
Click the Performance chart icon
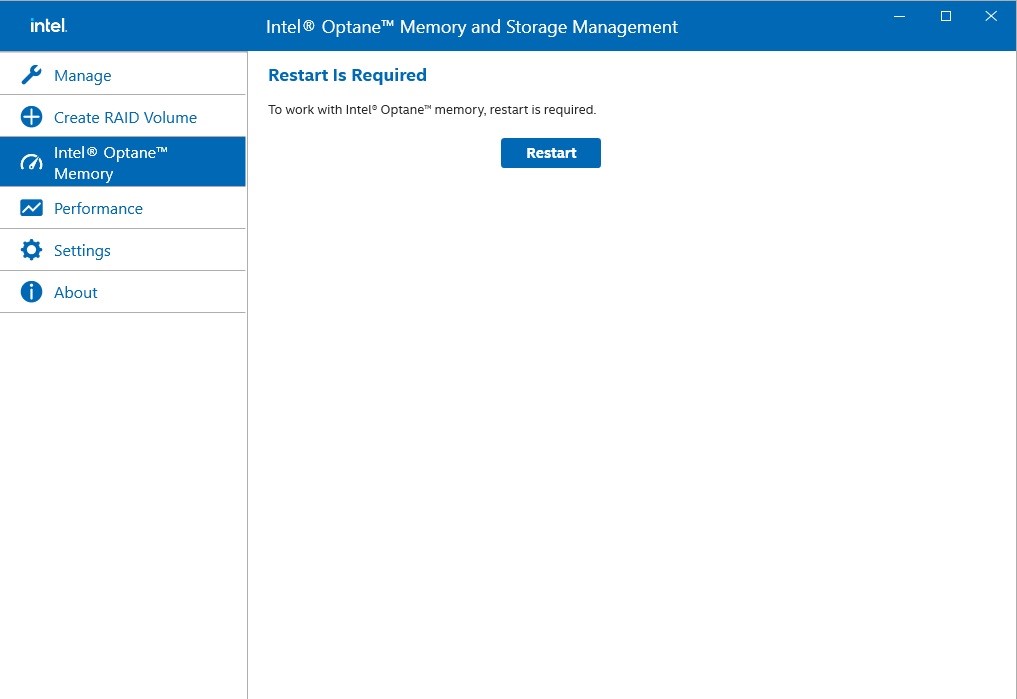pos(31,208)
